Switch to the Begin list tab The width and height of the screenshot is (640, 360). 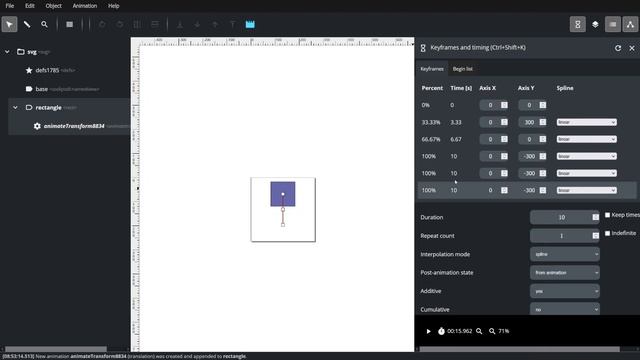[462, 69]
